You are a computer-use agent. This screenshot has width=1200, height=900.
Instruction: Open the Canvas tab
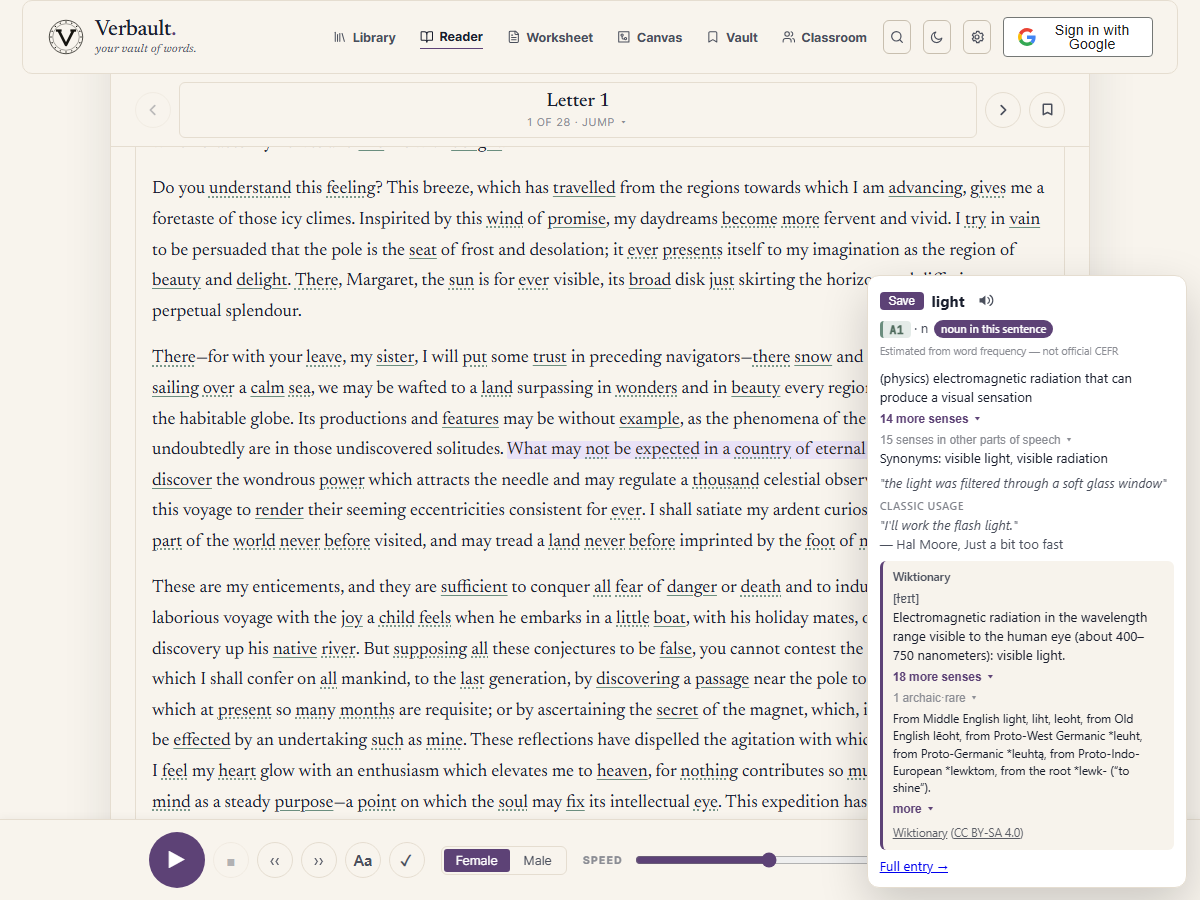(x=650, y=37)
